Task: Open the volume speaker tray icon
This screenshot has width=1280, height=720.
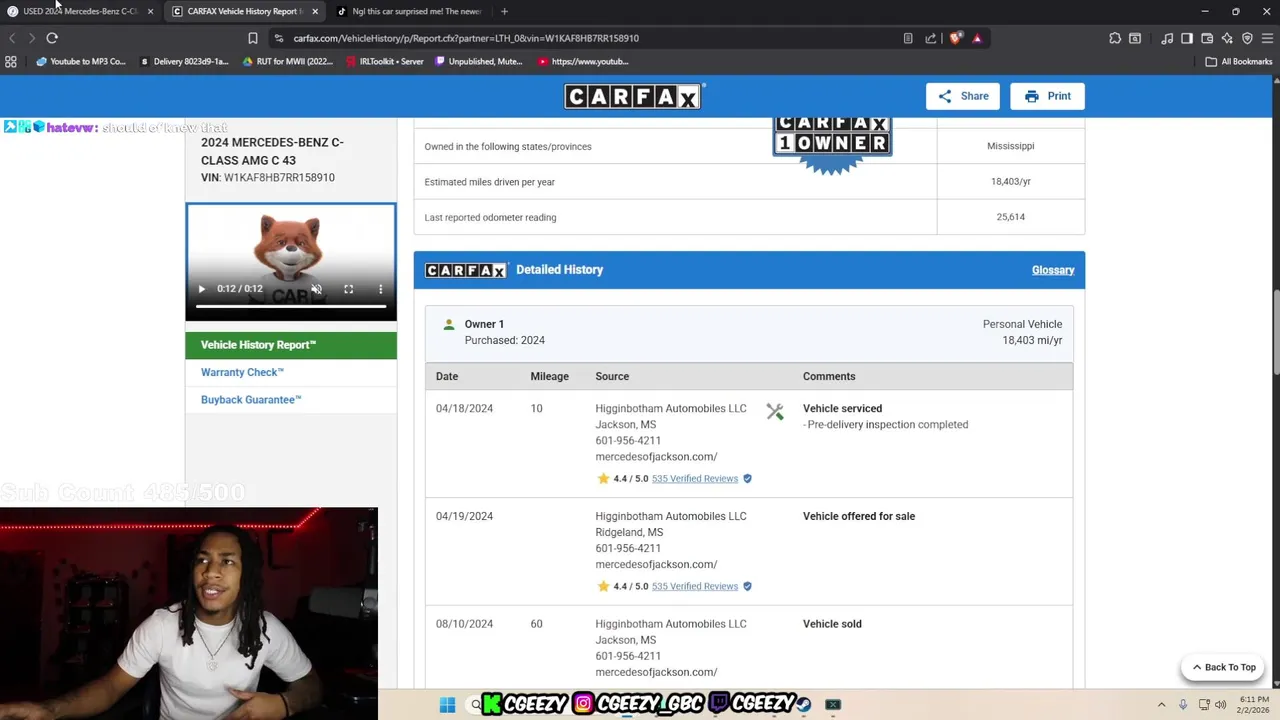Action: click(1220, 705)
